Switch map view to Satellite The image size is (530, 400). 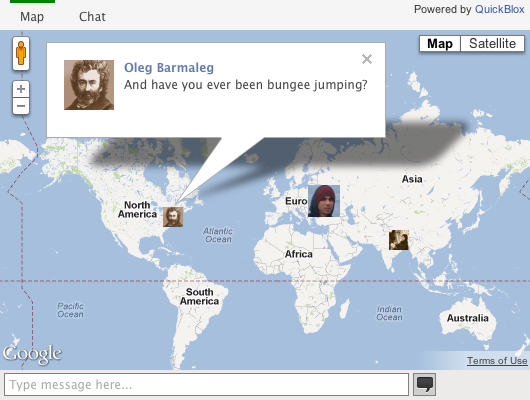(492, 44)
